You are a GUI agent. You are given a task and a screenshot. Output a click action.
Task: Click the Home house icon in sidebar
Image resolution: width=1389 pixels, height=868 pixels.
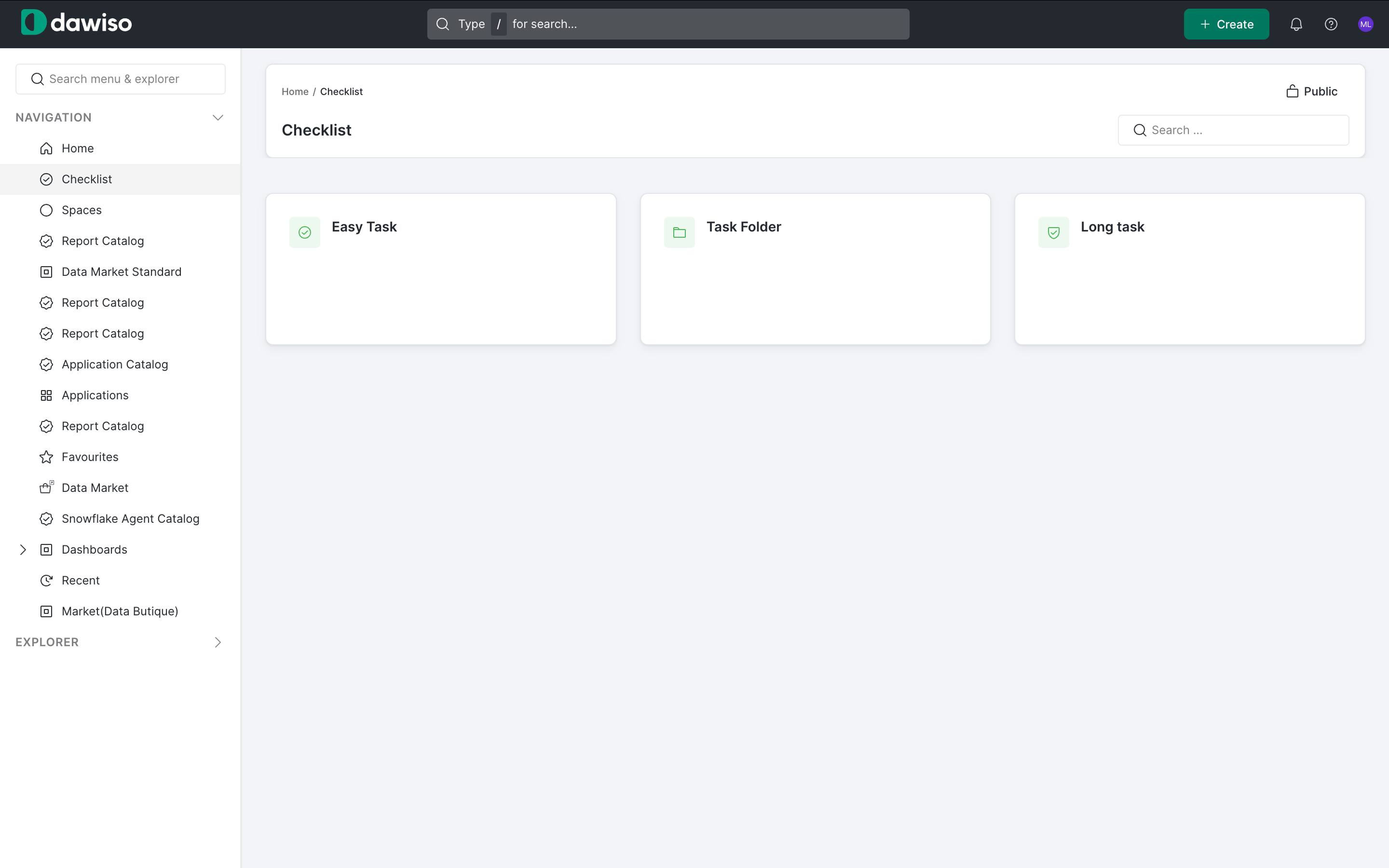point(46,149)
